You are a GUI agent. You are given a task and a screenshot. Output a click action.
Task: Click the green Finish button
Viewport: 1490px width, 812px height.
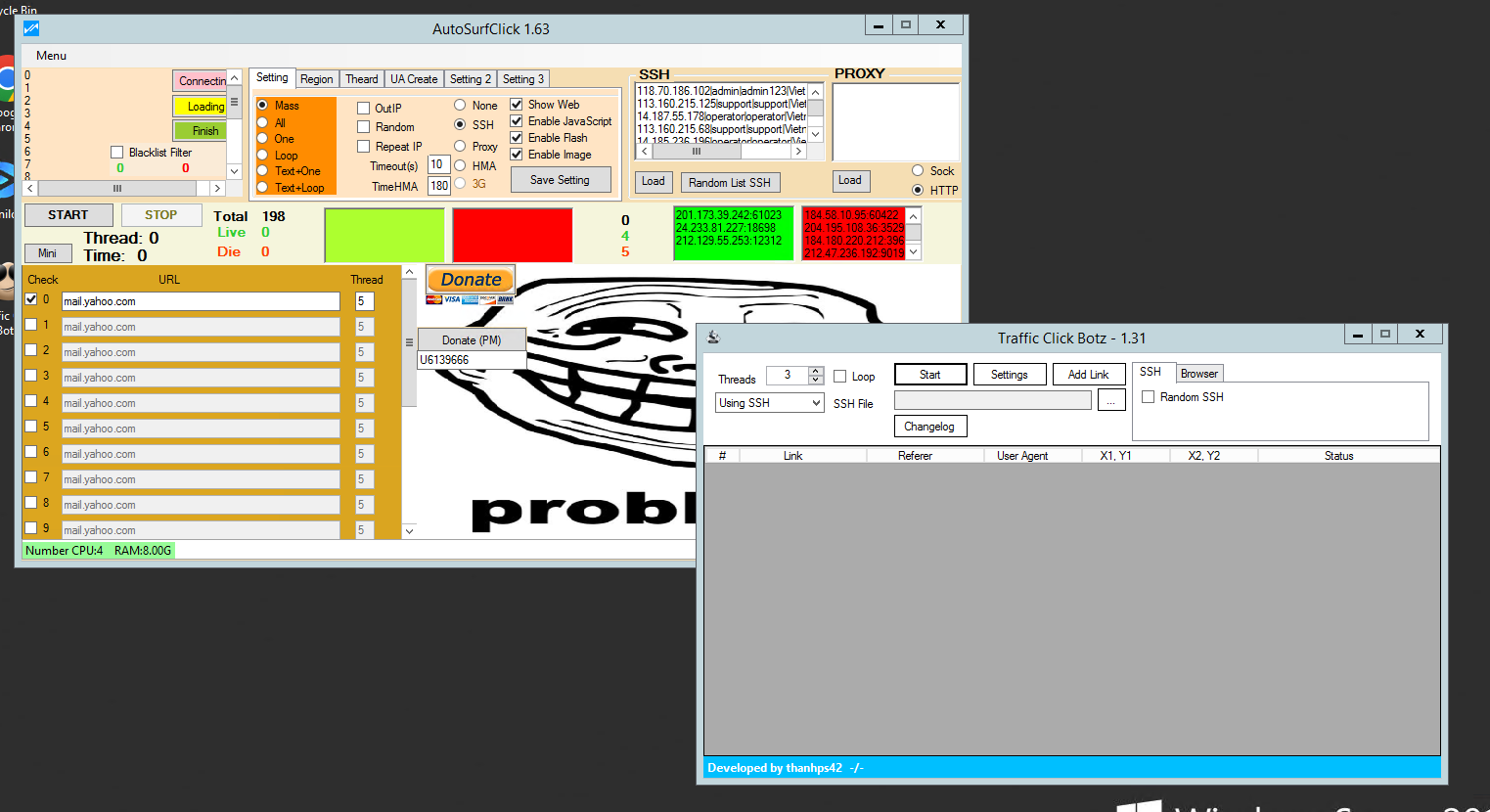point(202,130)
